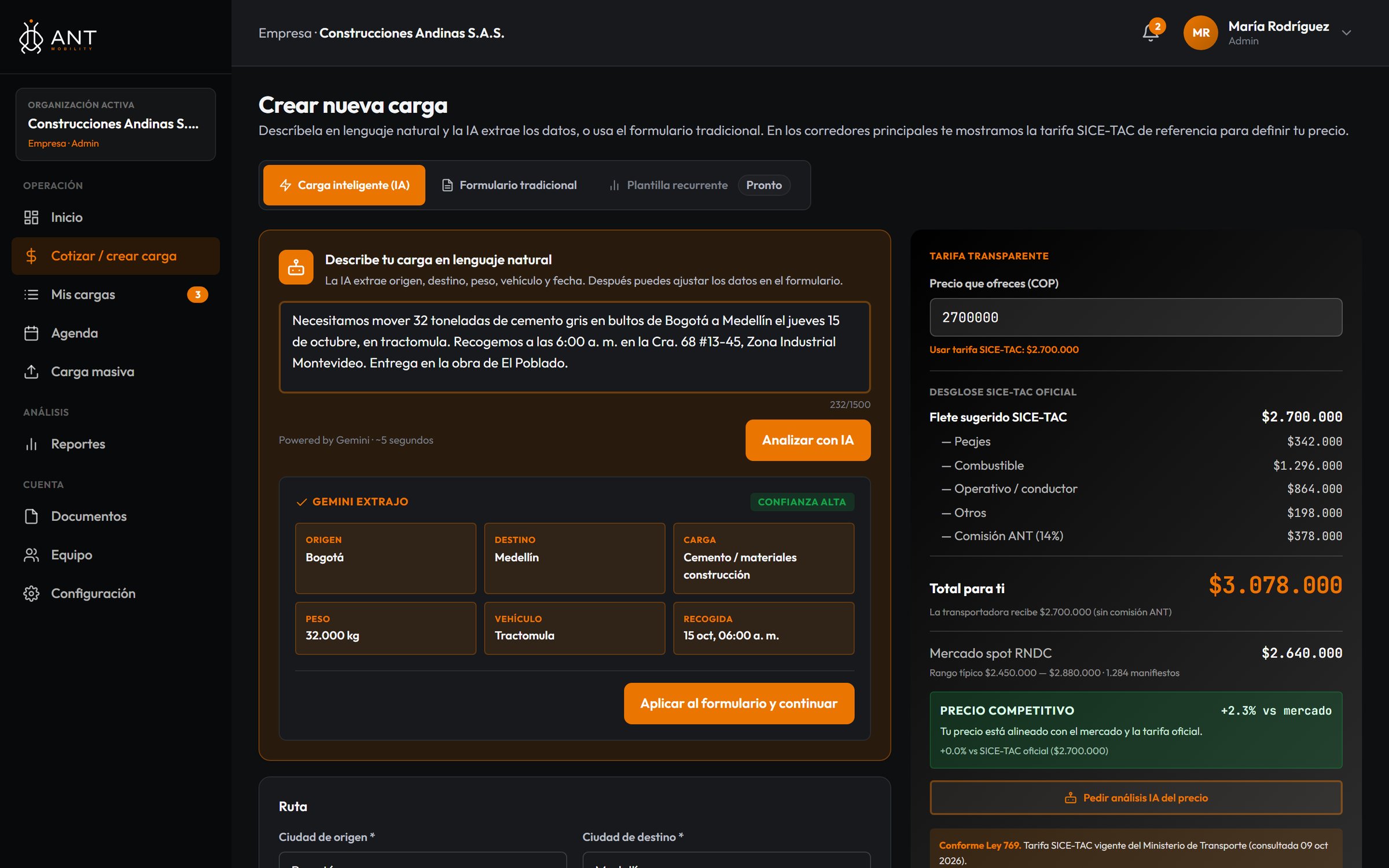Click the Analizar con IA button
The image size is (1389, 868).
(x=808, y=440)
